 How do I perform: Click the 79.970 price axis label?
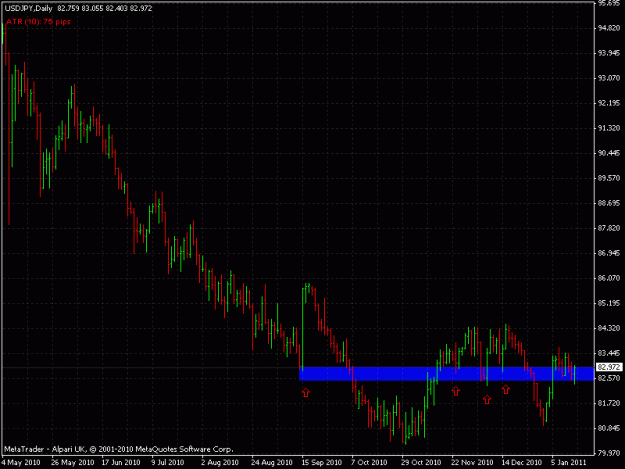609,453
